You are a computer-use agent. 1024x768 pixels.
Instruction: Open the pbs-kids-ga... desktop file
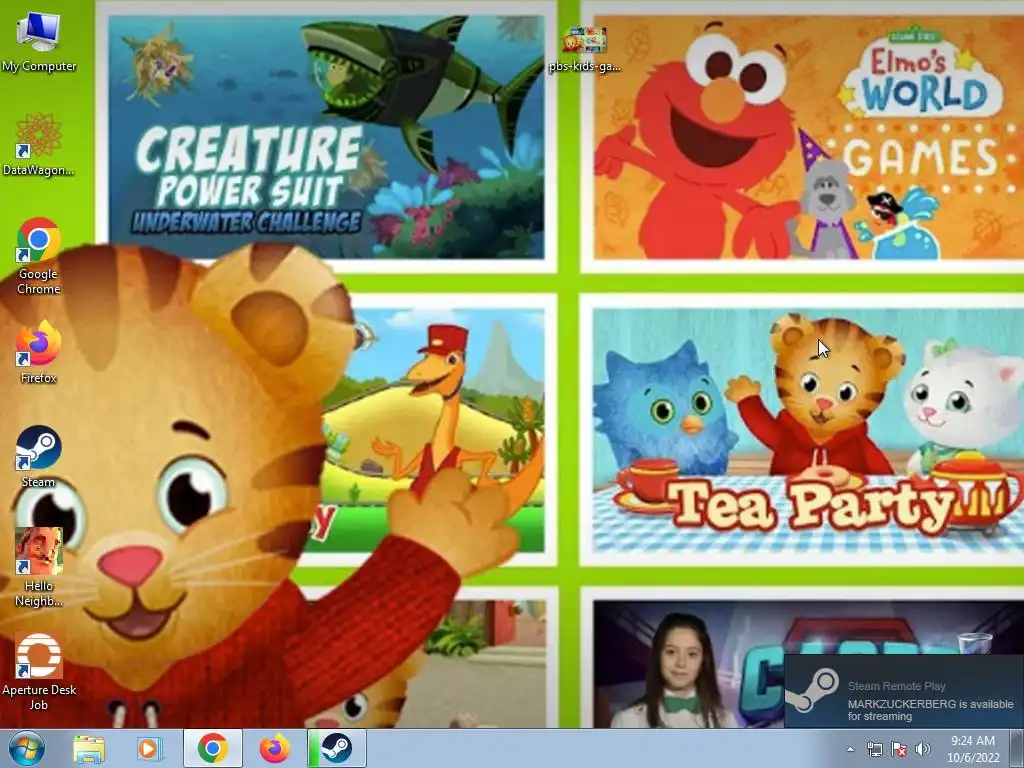584,49
